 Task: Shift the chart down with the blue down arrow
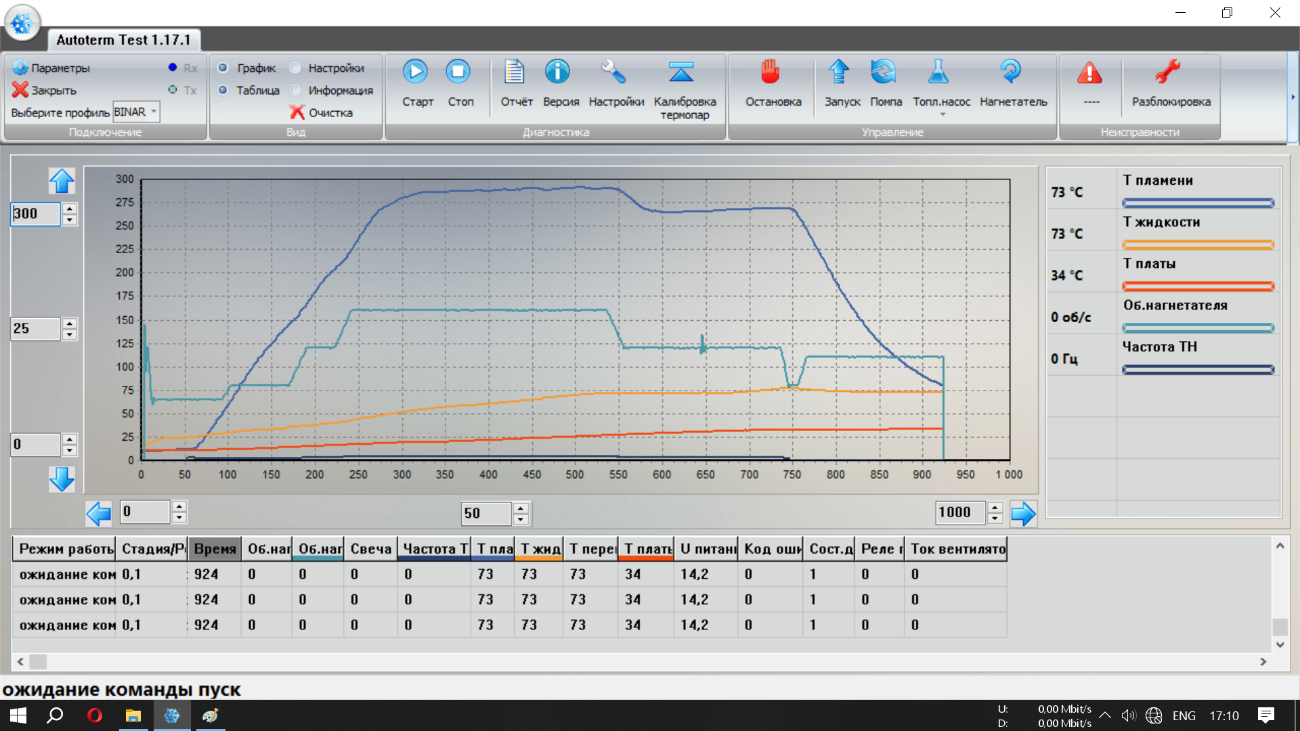coord(62,480)
